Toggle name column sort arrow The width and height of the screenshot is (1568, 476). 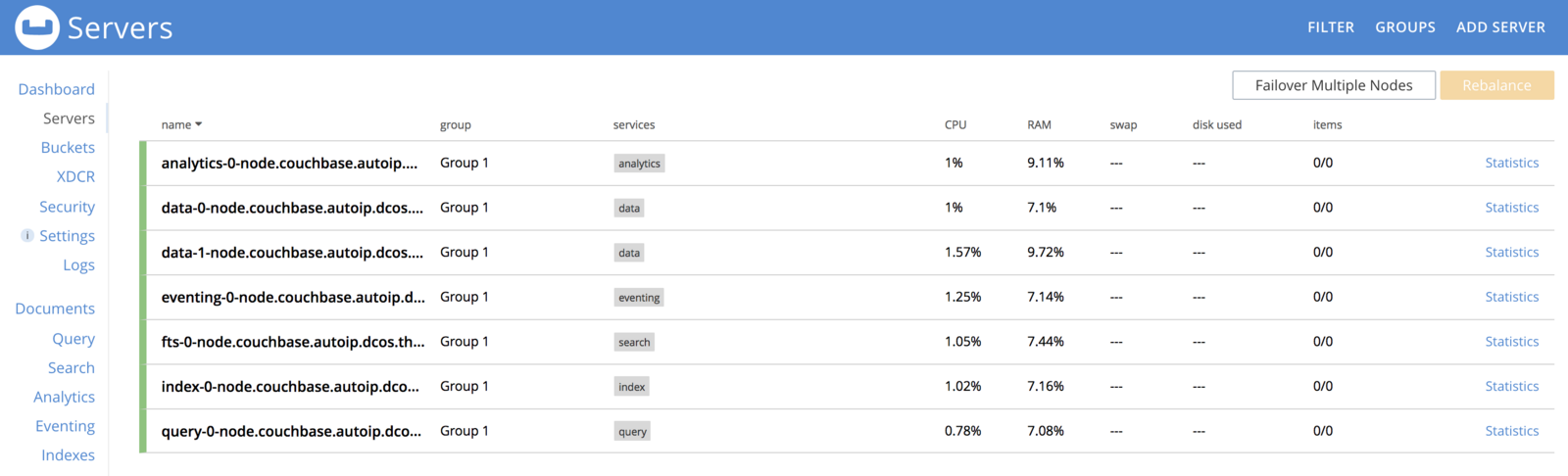[x=199, y=124]
